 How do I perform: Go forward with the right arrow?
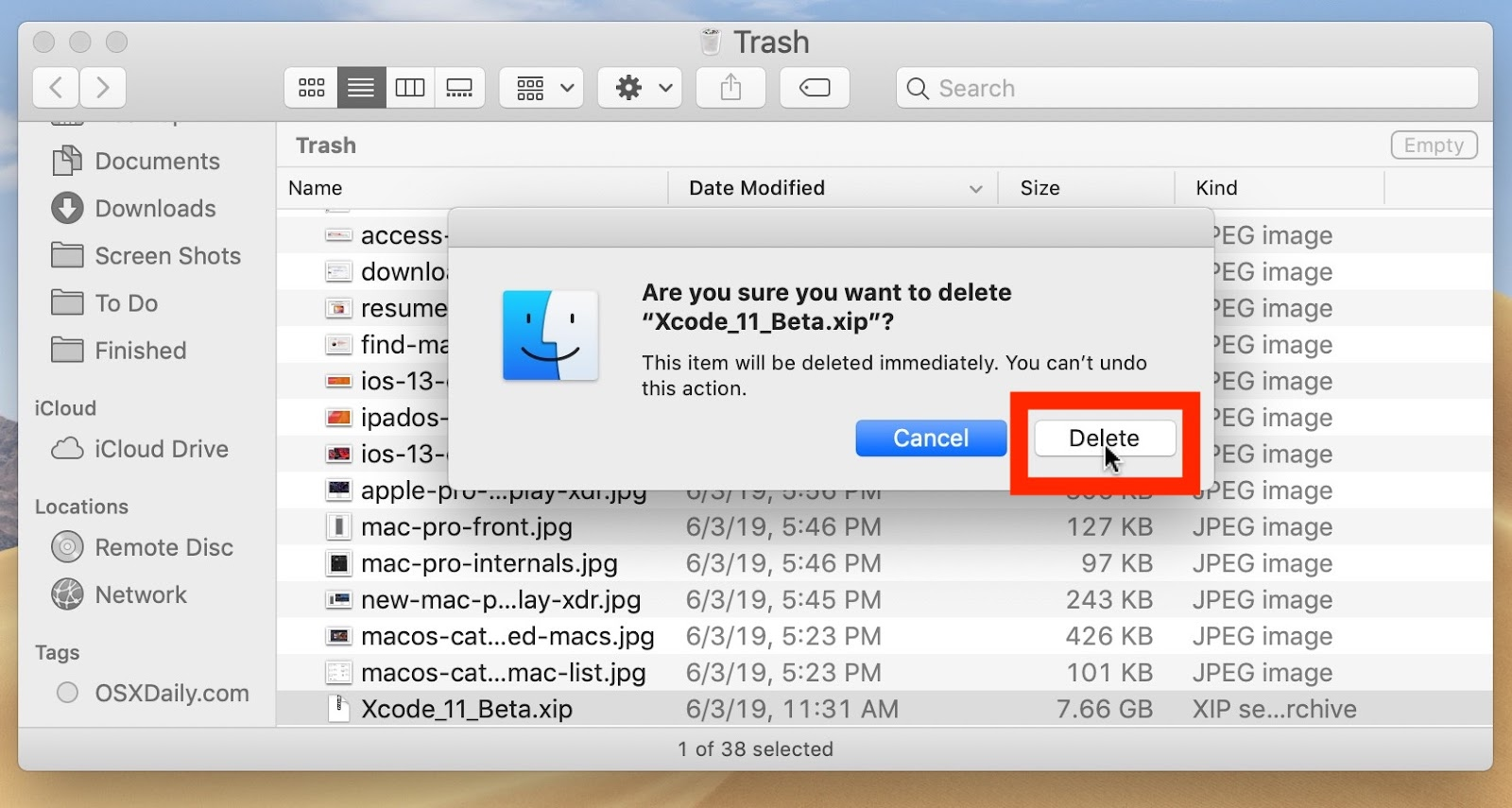(x=103, y=88)
